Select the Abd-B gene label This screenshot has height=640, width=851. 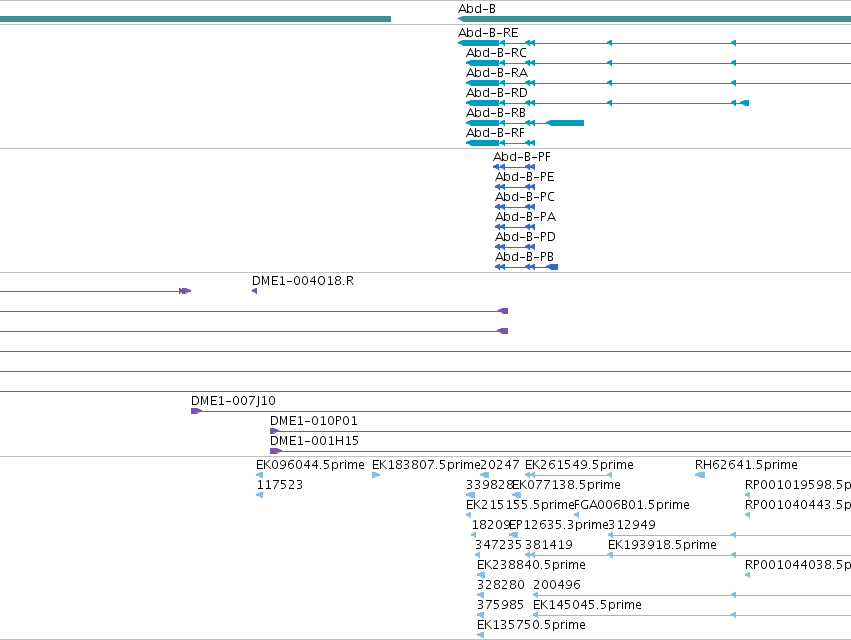click(x=477, y=9)
